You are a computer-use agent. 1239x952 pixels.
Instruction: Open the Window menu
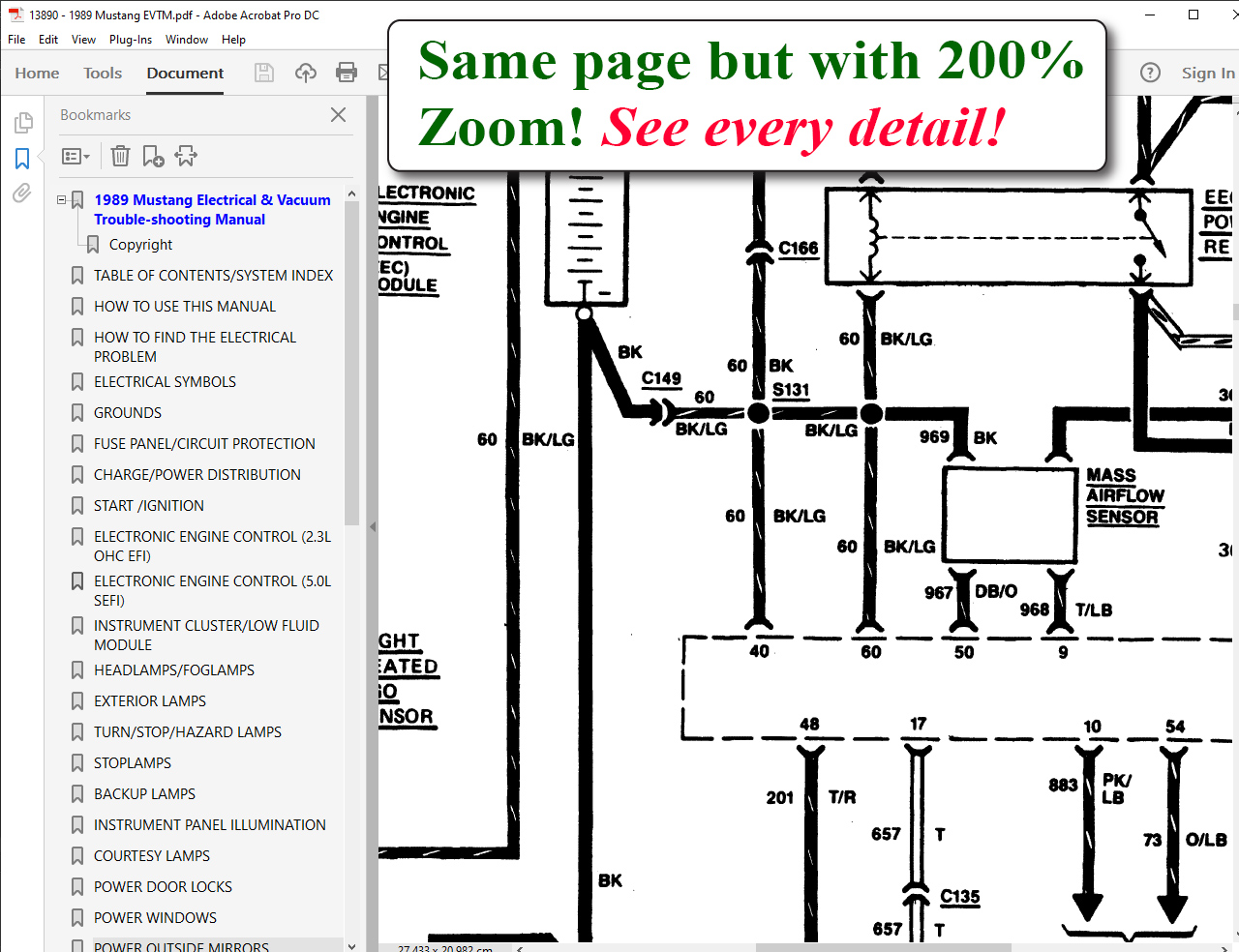187,40
